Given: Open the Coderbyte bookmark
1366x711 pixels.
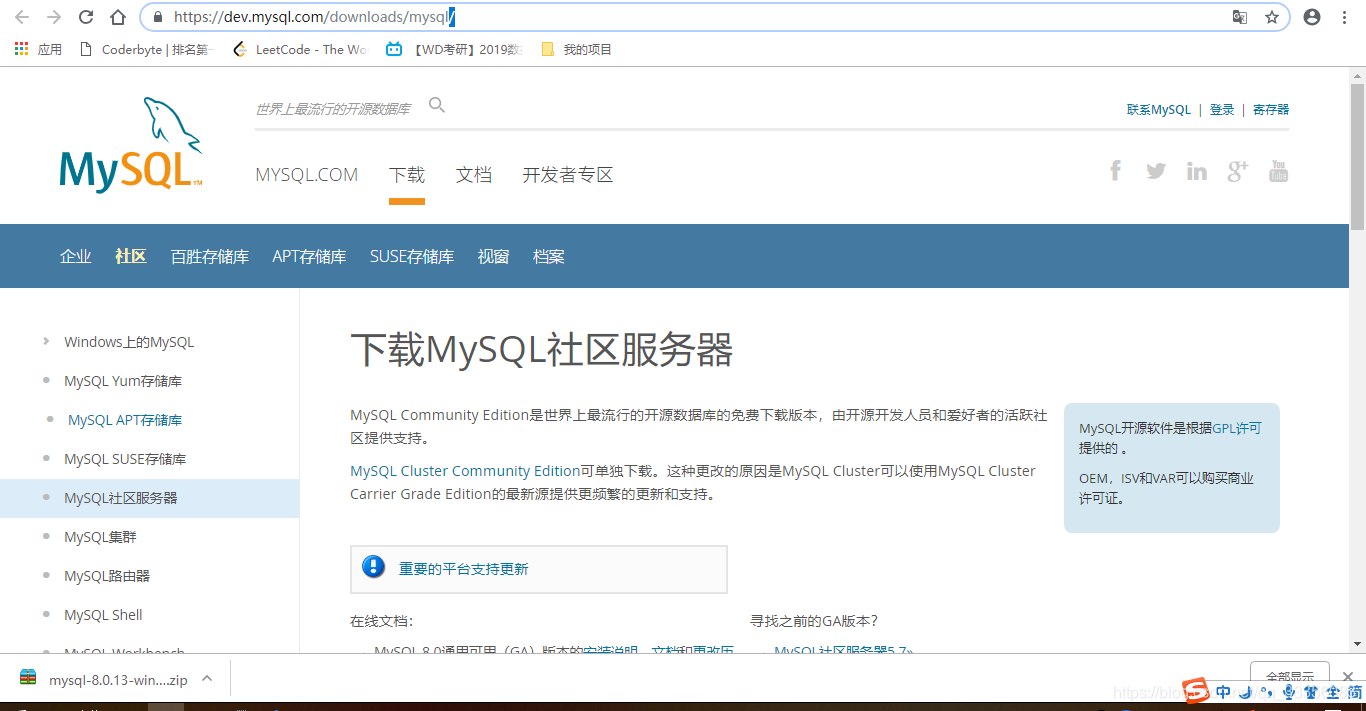Looking at the screenshot, I should coord(147,49).
